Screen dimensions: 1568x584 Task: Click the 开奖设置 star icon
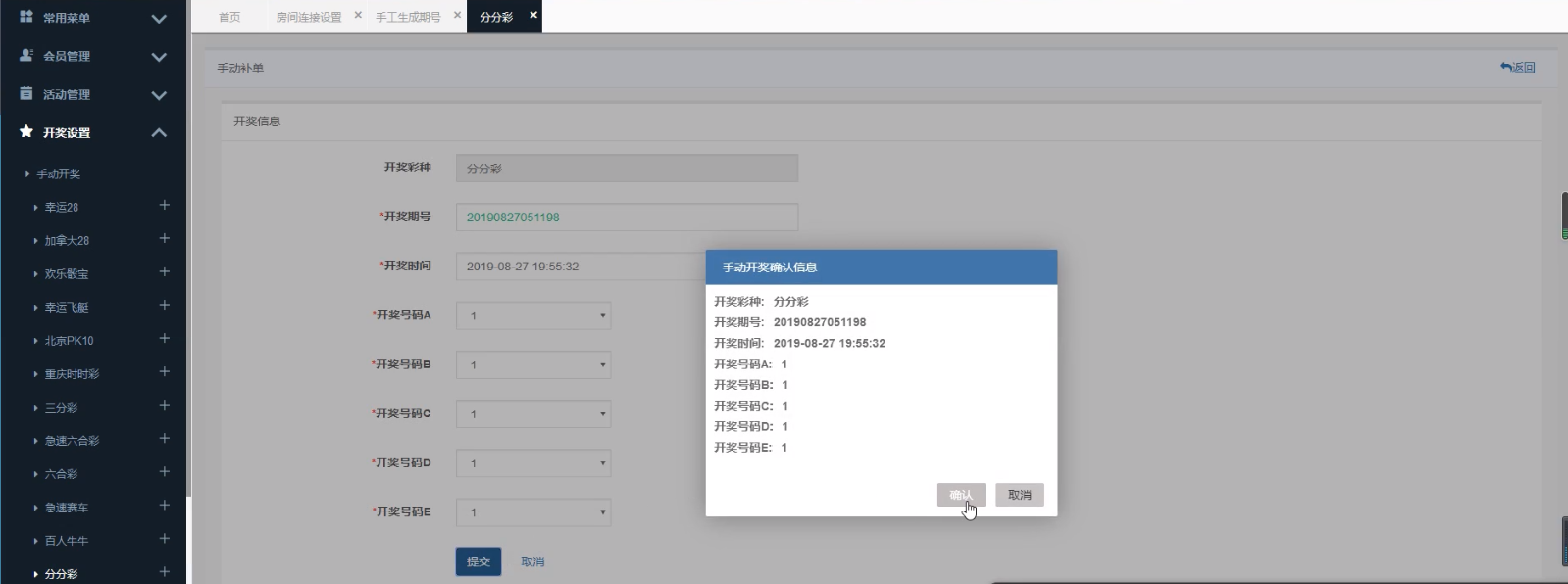pyautogui.click(x=26, y=131)
